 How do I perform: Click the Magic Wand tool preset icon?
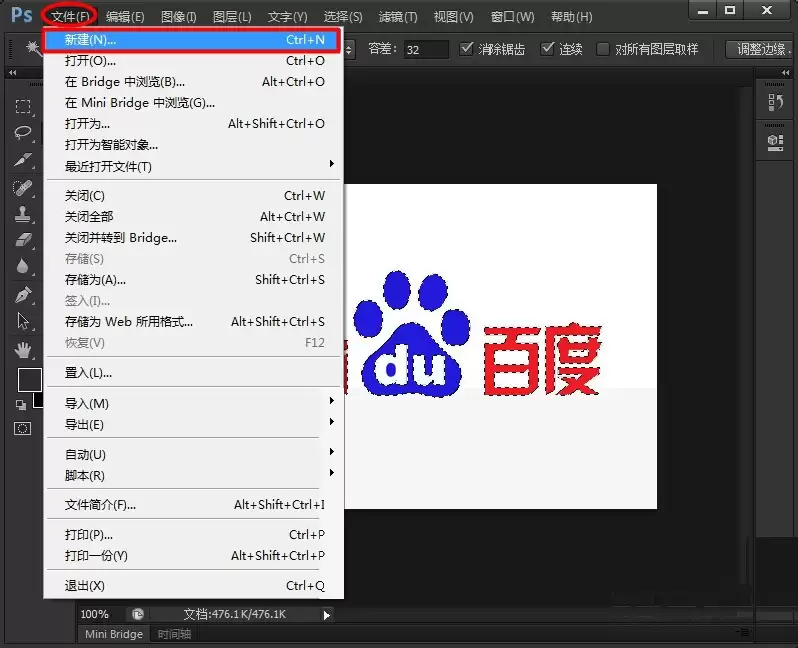(x=33, y=49)
